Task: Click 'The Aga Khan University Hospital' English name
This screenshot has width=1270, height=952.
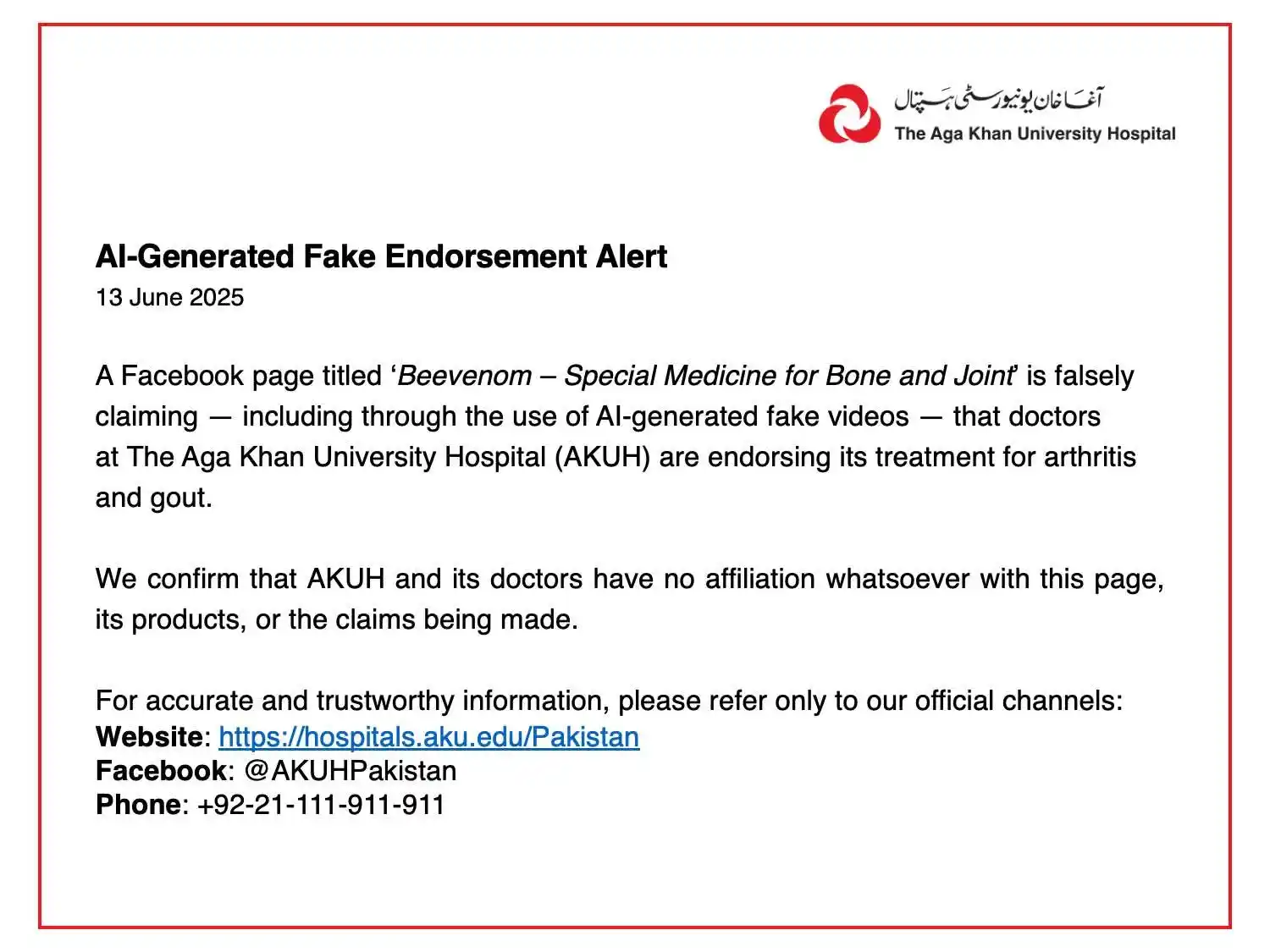Action: (1035, 134)
